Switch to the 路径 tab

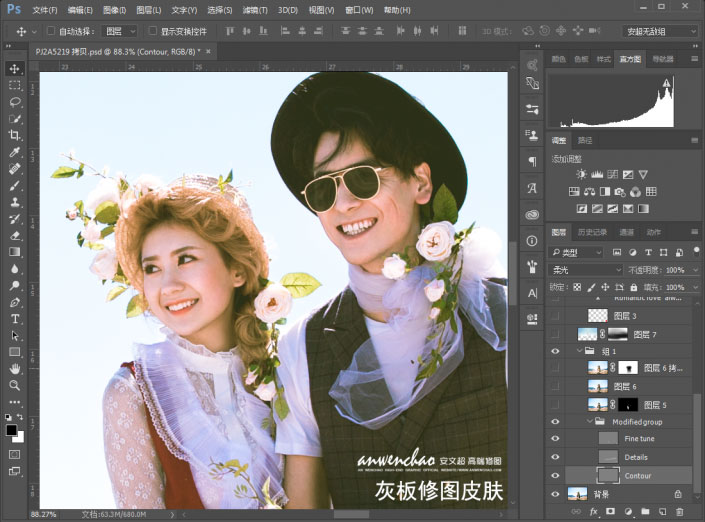(x=585, y=140)
